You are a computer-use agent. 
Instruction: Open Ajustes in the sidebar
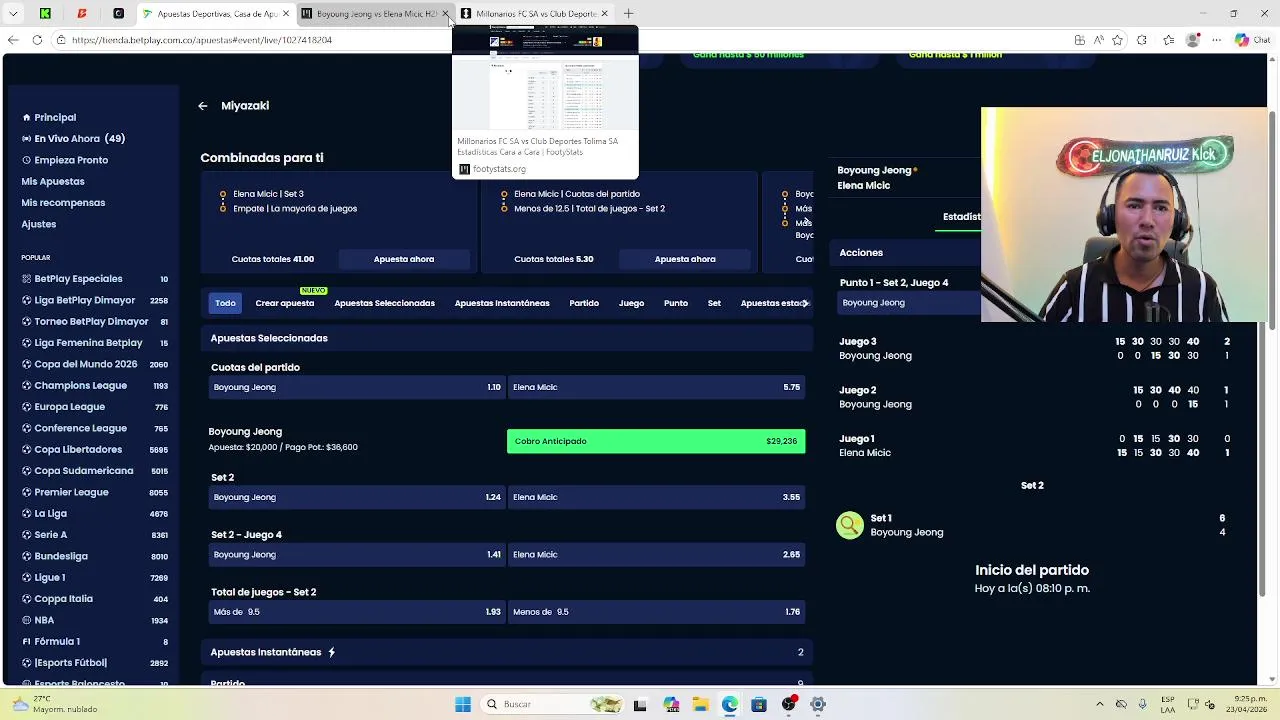39,224
